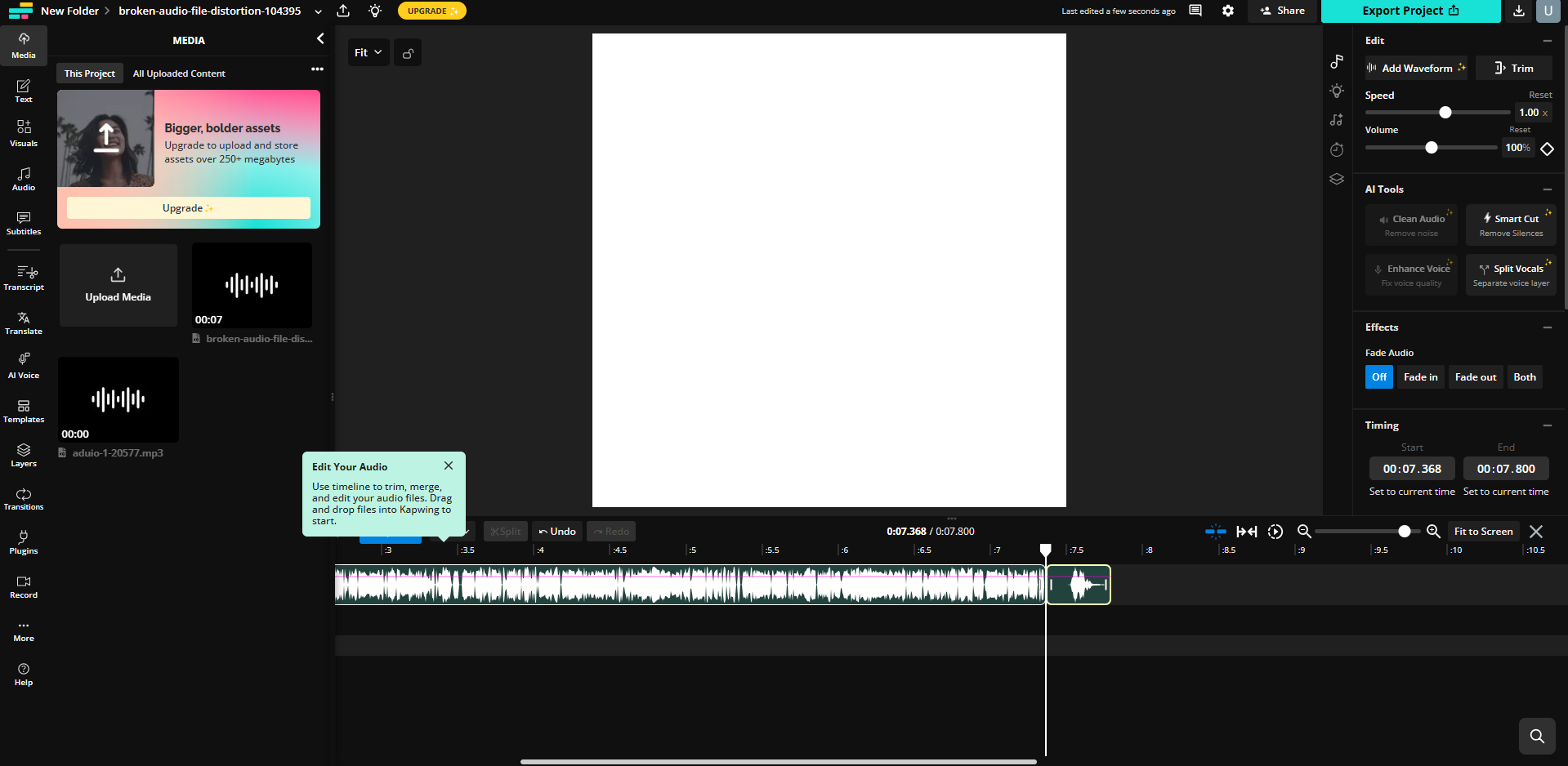Add a volume keyframe with diamond icon
The width and height of the screenshot is (1568, 766).
[1547, 149]
